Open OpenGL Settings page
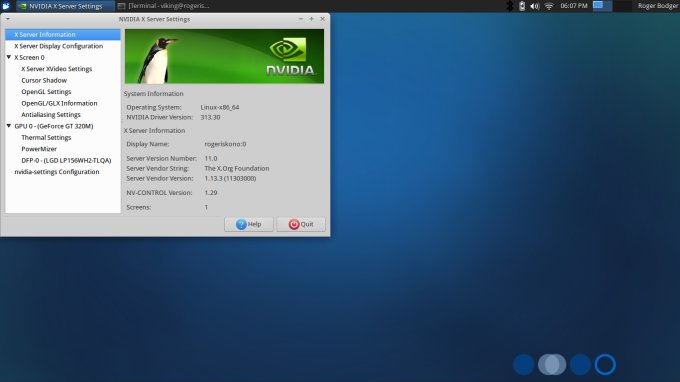Image resolution: width=680 pixels, height=382 pixels. coord(46,92)
